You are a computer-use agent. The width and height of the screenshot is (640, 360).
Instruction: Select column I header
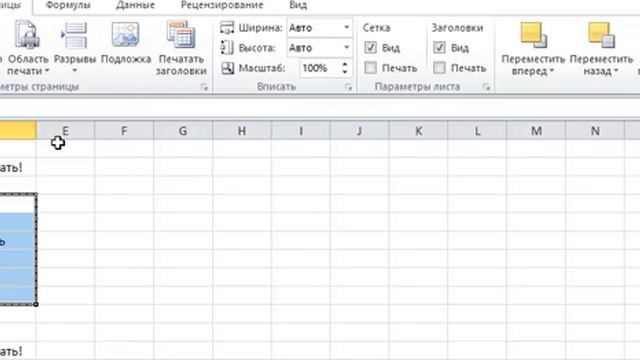click(301, 131)
